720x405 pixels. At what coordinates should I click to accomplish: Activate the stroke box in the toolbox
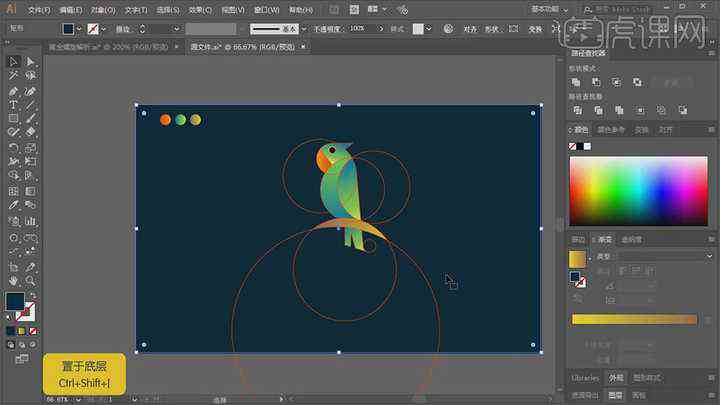tap(26, 312)
